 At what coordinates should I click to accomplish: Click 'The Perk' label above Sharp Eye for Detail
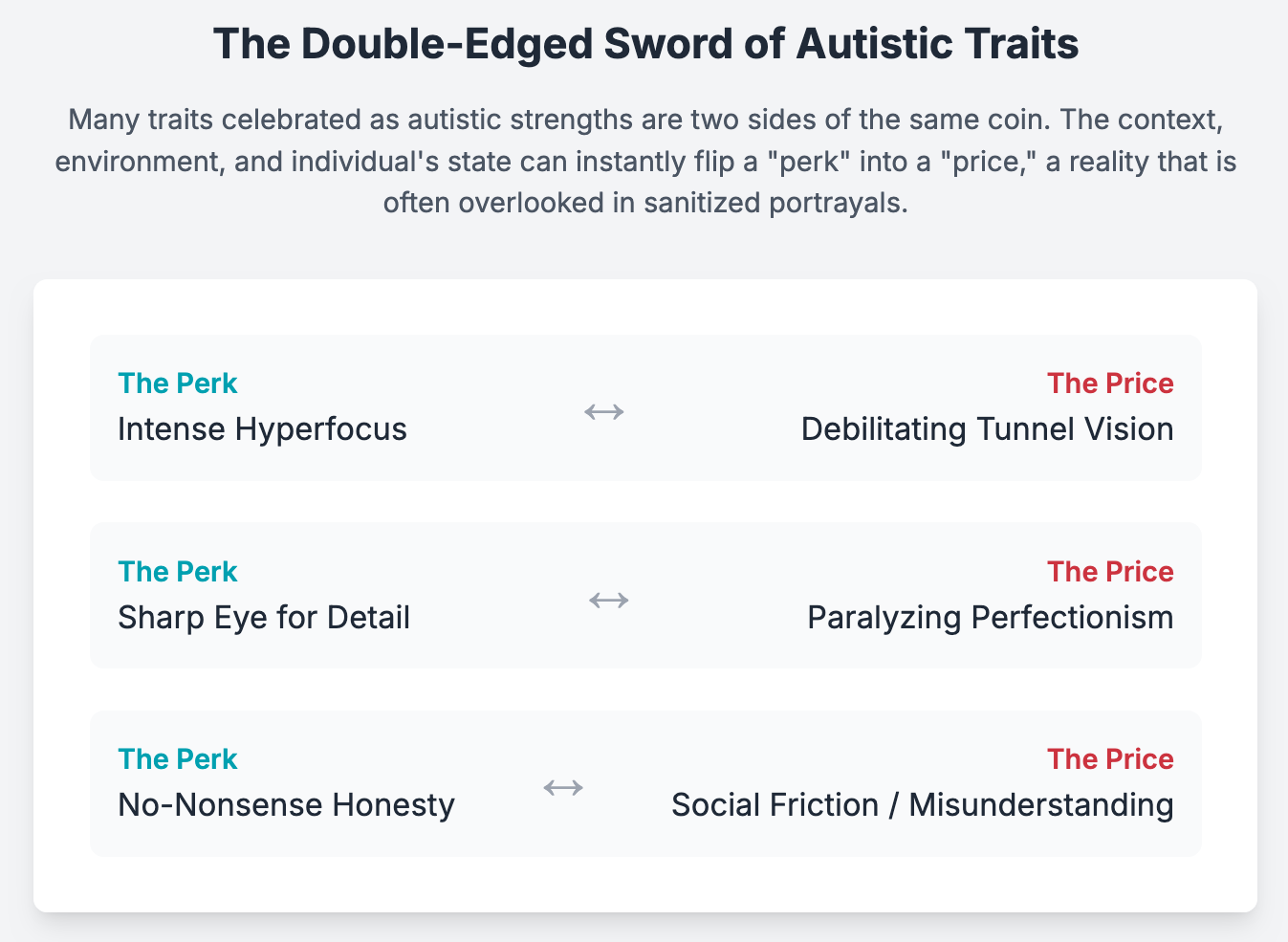177,572
